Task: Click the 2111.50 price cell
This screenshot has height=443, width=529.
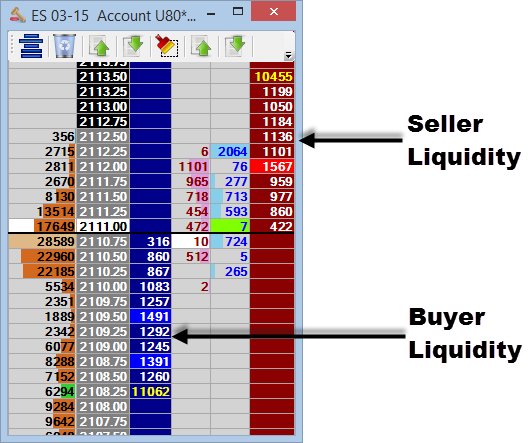Action: (103, 196)
